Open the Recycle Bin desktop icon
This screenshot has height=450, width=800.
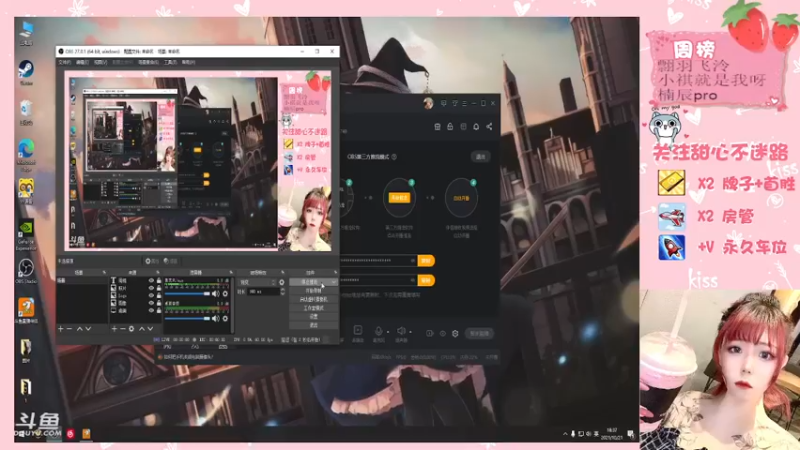click(x=26, y=112)
